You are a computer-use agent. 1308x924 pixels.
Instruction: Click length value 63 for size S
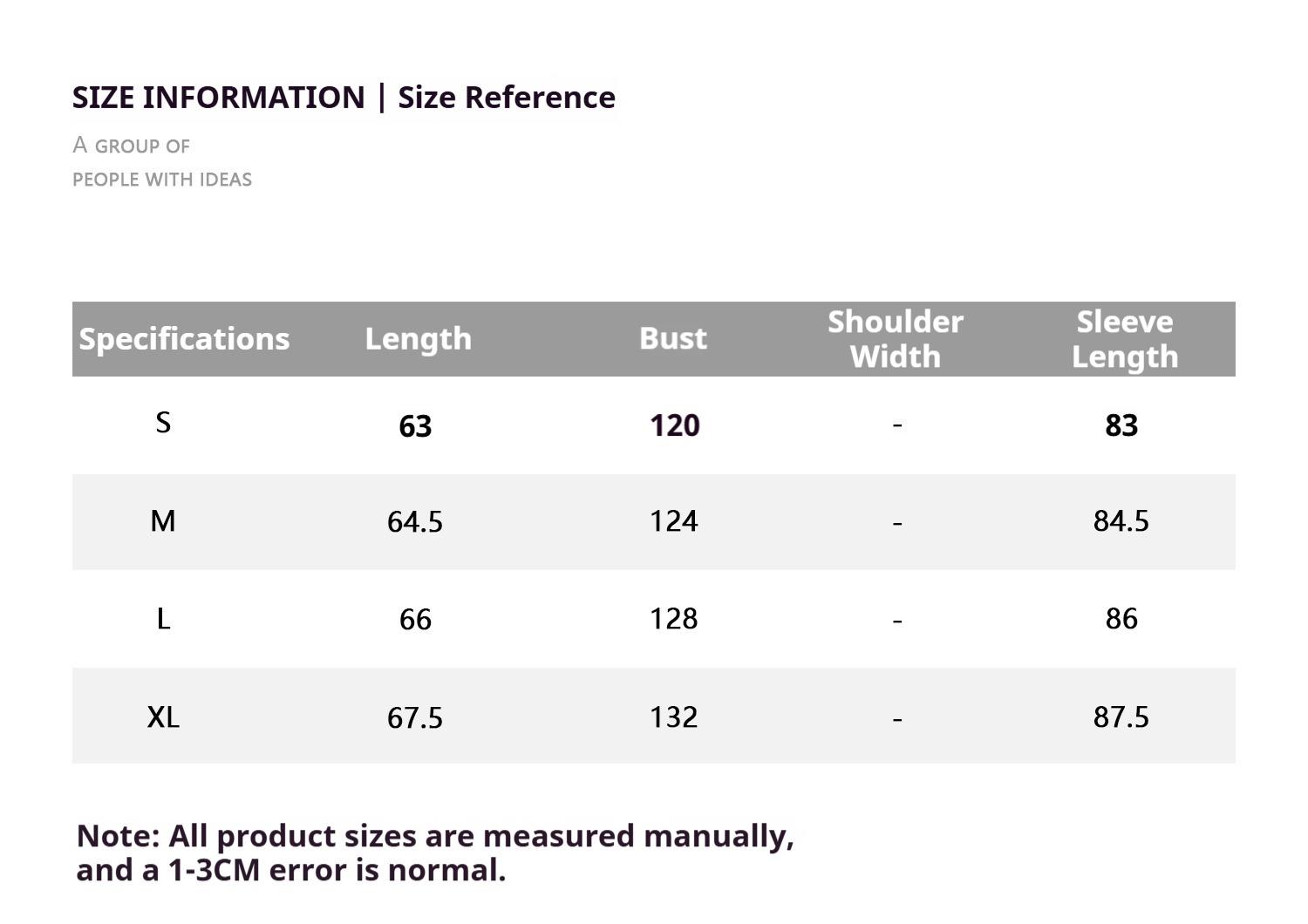415,426
